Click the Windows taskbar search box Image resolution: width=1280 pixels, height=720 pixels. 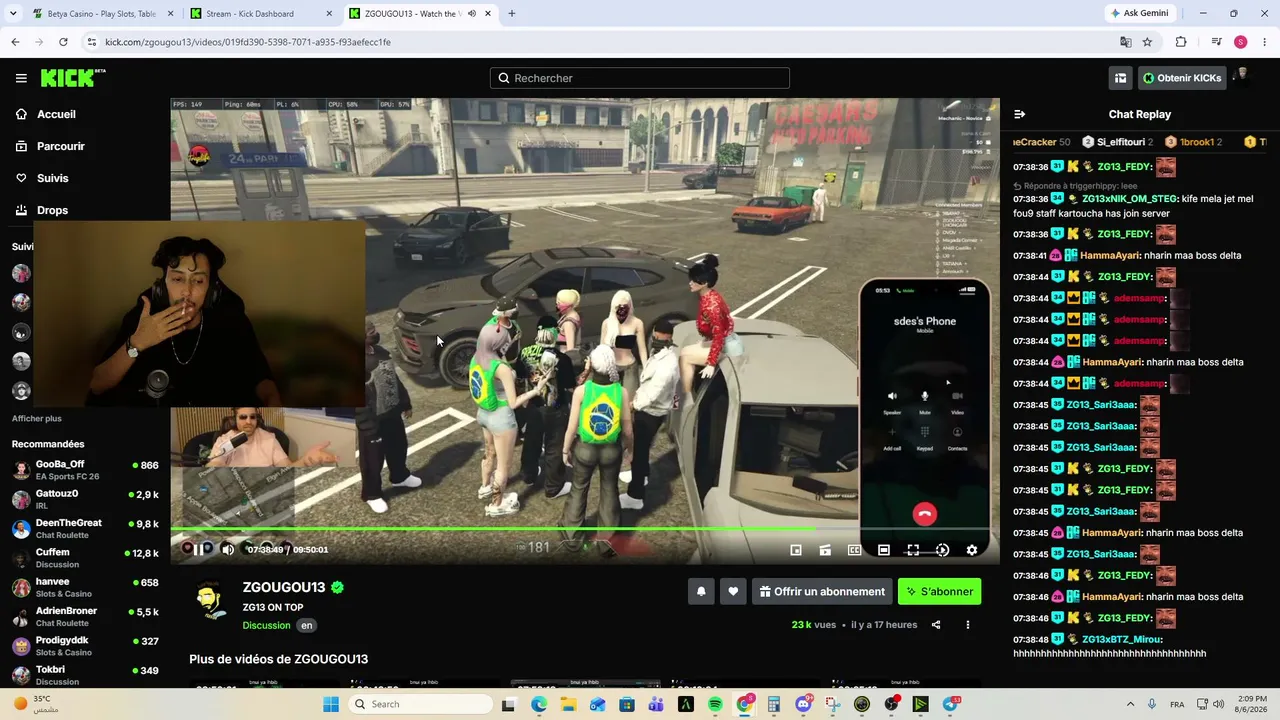420,704
